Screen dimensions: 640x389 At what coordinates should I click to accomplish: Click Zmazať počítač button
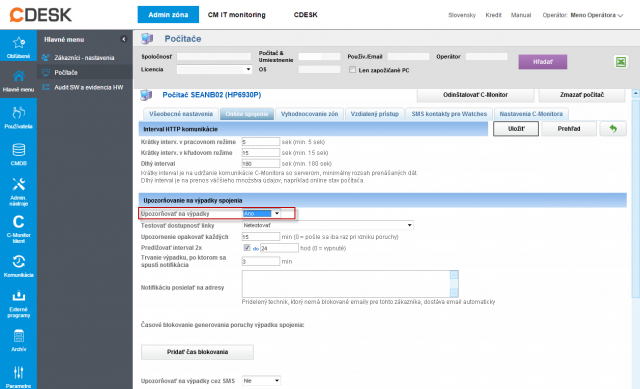(582, 95)
